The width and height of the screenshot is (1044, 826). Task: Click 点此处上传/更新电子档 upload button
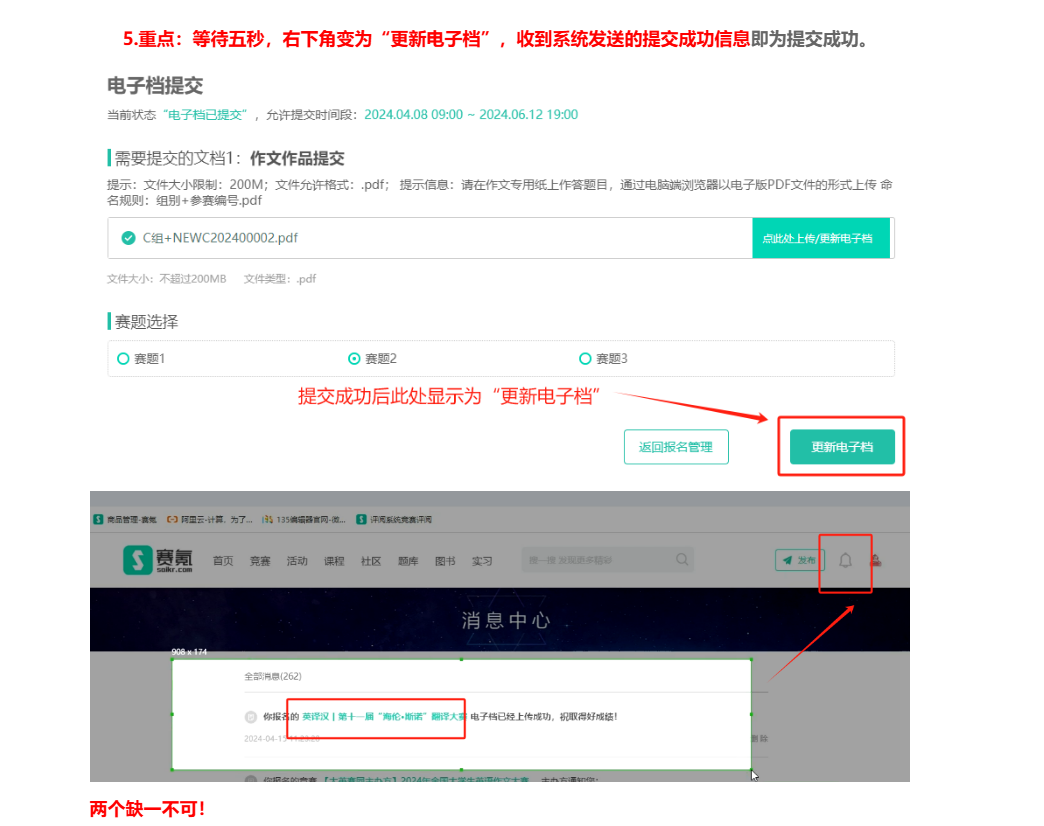(820, 238)
